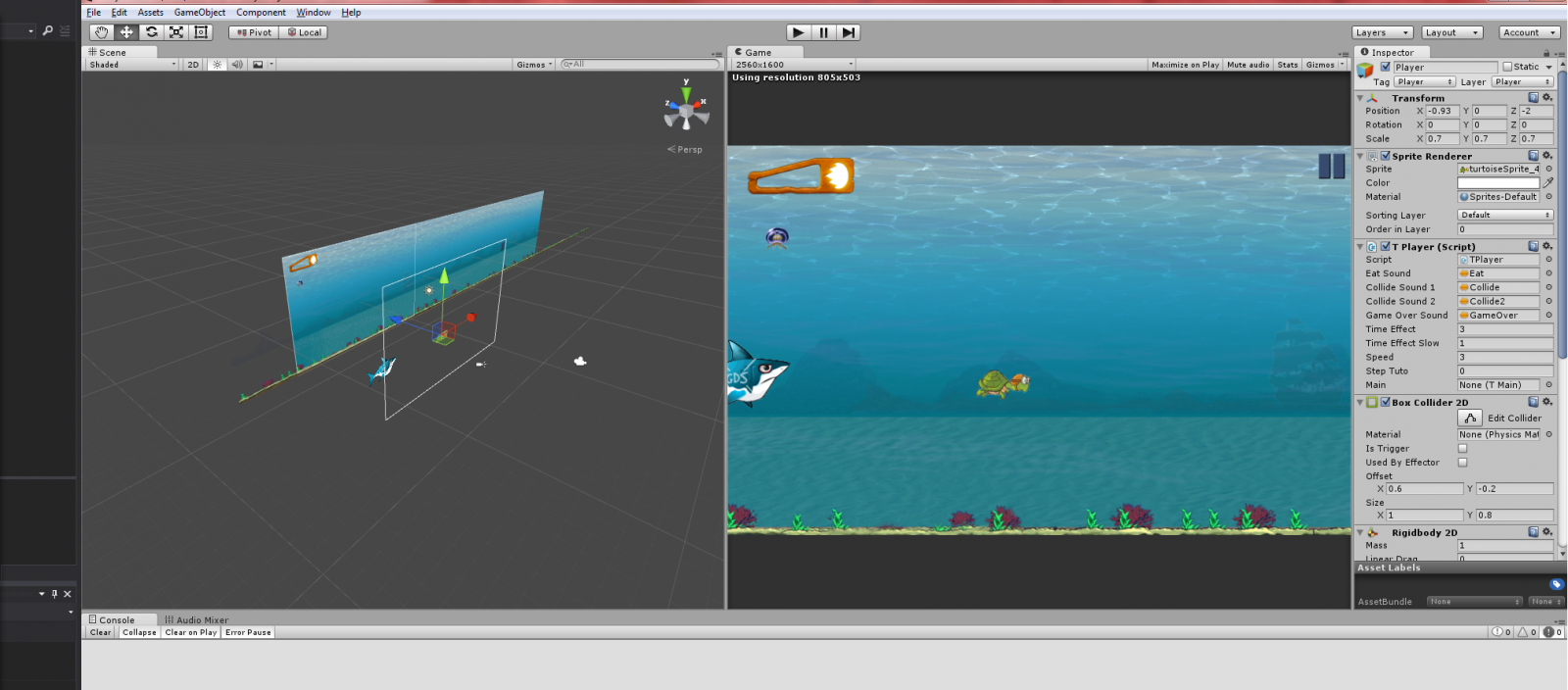Viewport: 1568px width, 690px height.
Task: Select the Rect transform tool
Action: tap(201, 32)
